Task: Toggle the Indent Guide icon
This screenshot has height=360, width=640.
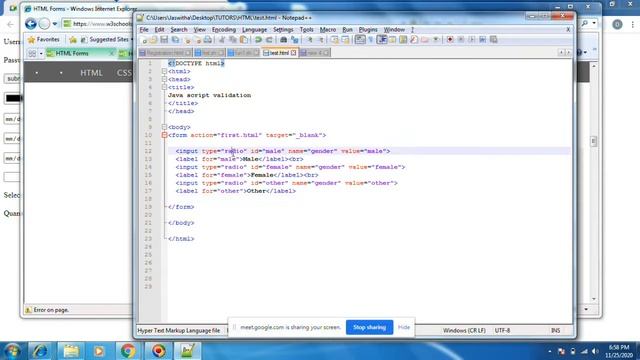Action: [x=382, y=40]
